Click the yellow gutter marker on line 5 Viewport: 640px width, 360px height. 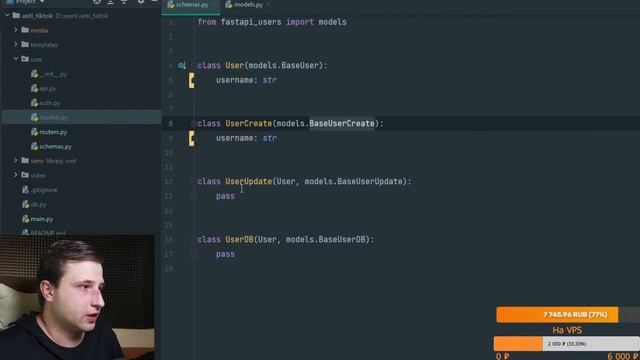pyautogui.click(x=191, y=80)
